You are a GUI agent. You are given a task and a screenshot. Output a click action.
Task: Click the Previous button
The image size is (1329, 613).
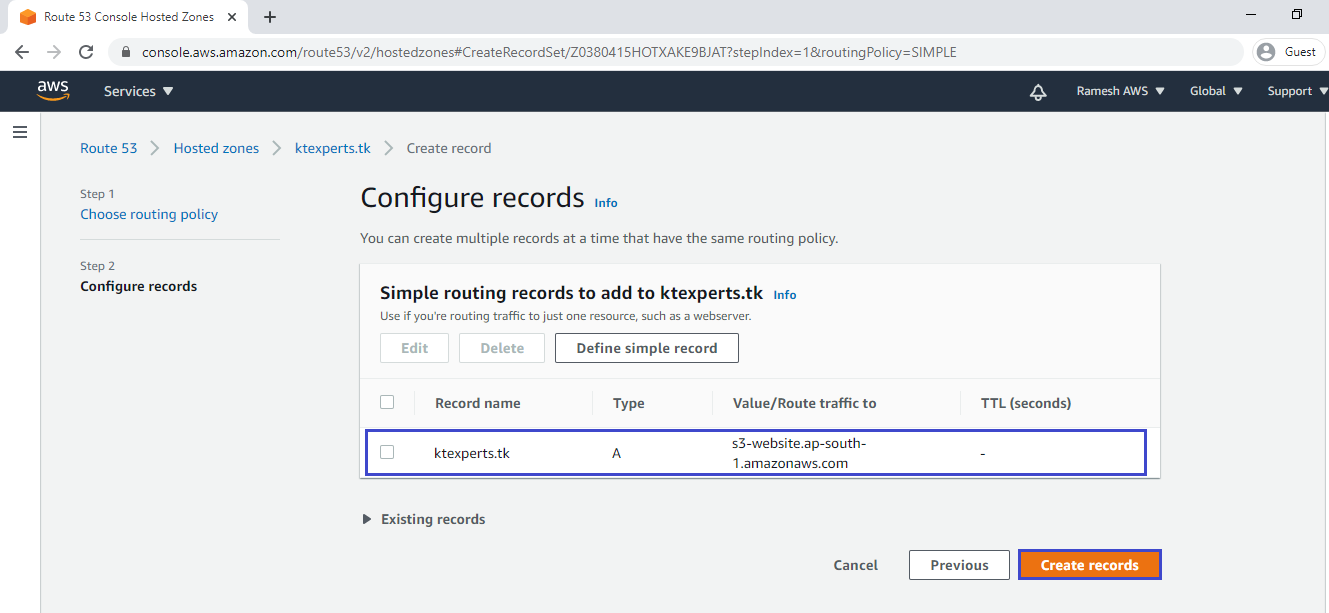coord(959,565)
